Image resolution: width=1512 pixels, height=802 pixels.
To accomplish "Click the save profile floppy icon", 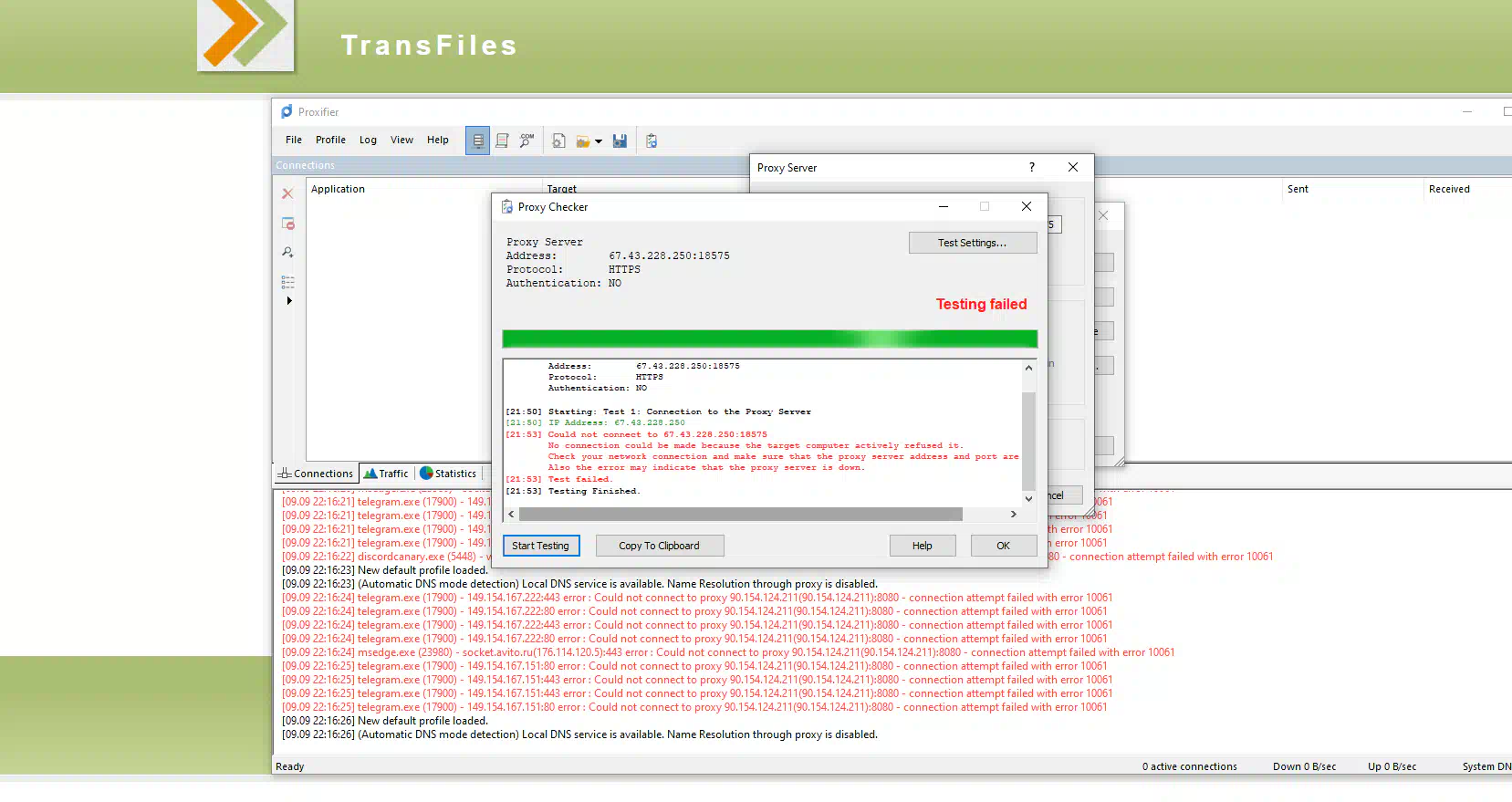I will click(620, 141).
